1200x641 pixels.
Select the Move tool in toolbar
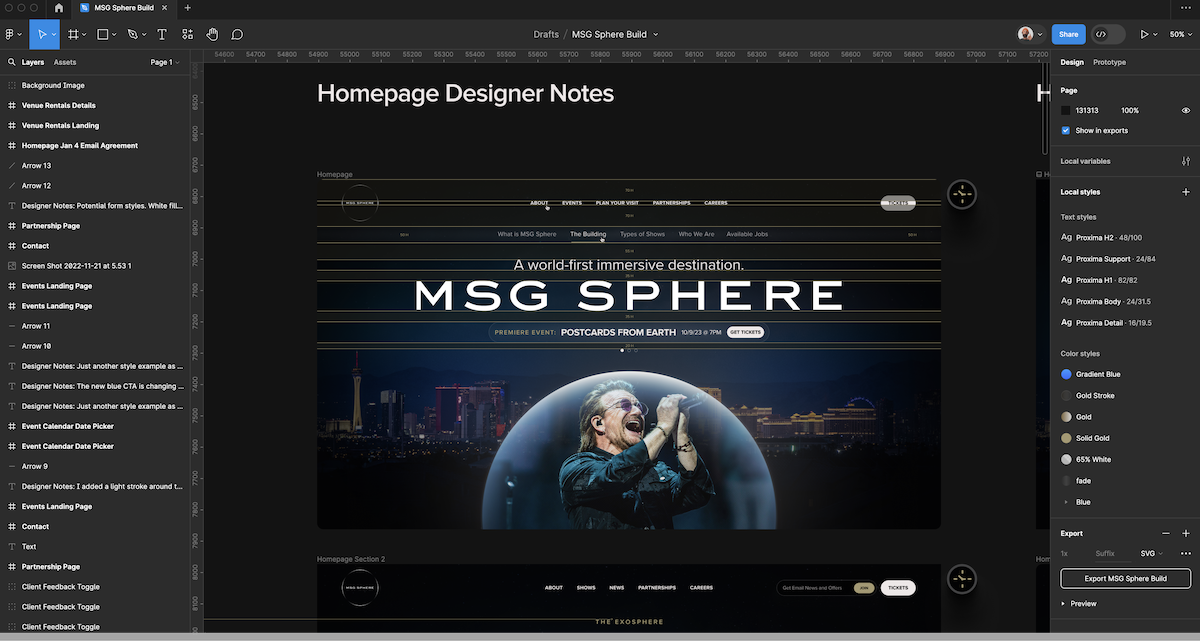[42, 34]
